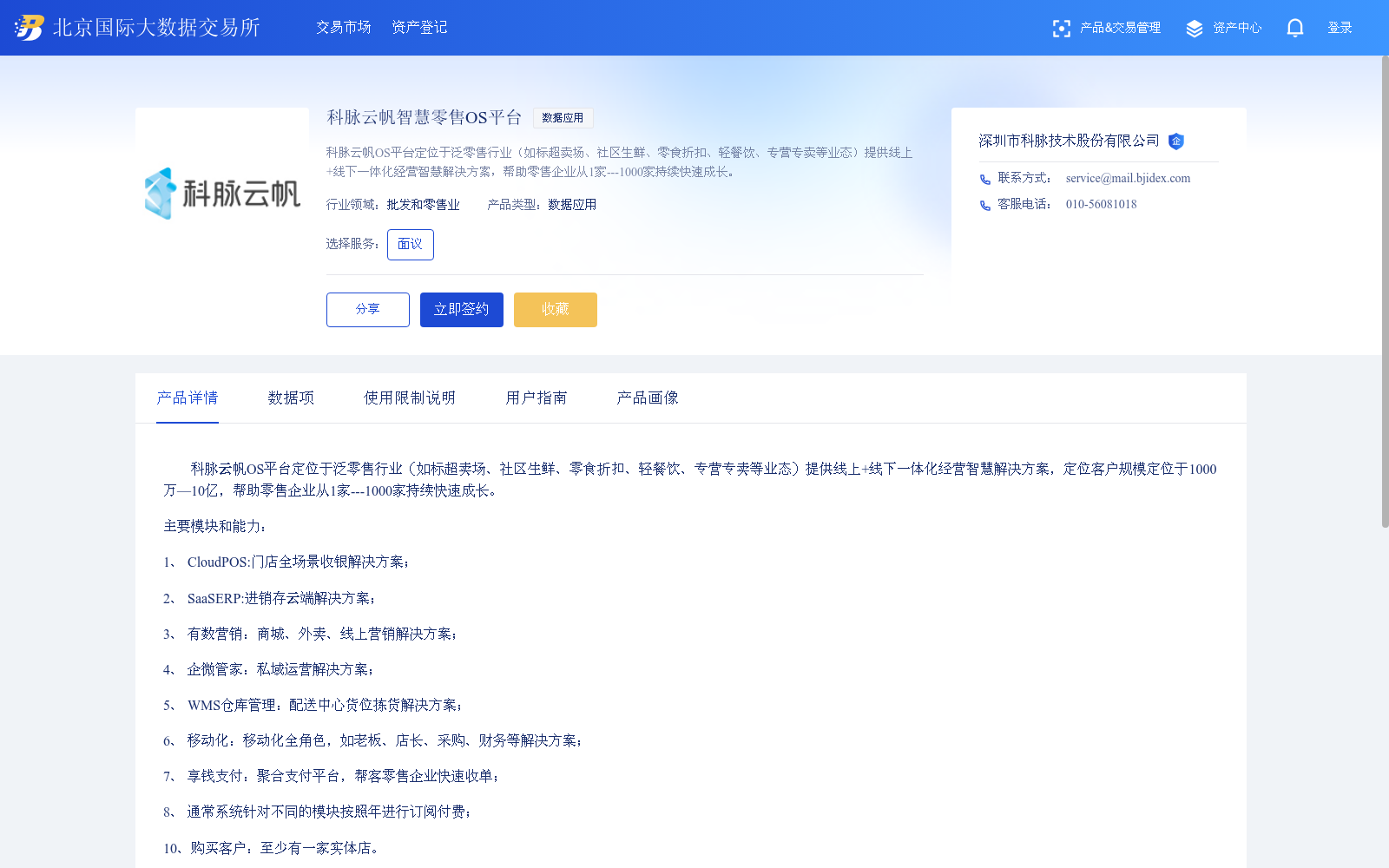Switch to the 用户指南 tab
Screen dimensions: 1389x868
(537, 398)
